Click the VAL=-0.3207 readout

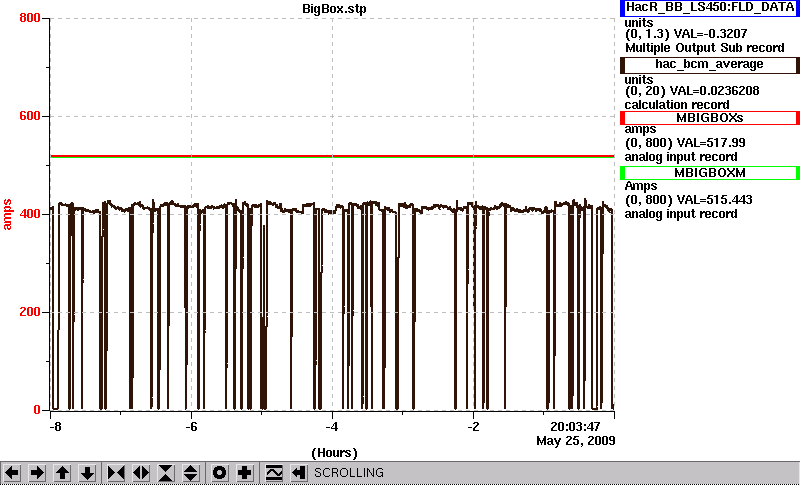(711, 34)
